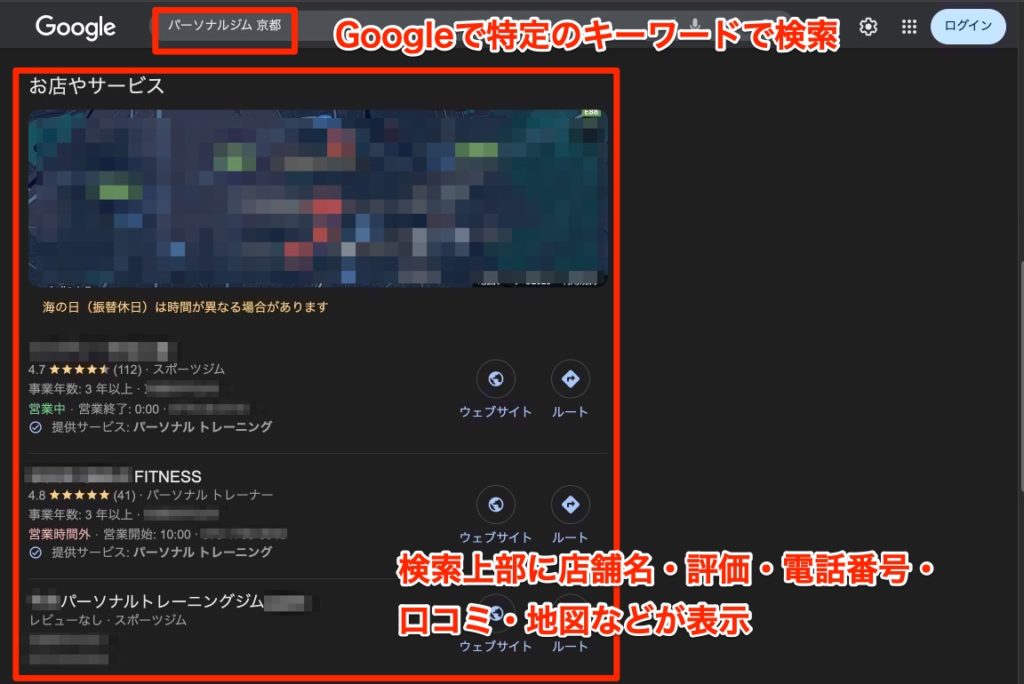Focus search box containing パーソナルジム 京都
1024x684 pixels.
click(225, 25)
